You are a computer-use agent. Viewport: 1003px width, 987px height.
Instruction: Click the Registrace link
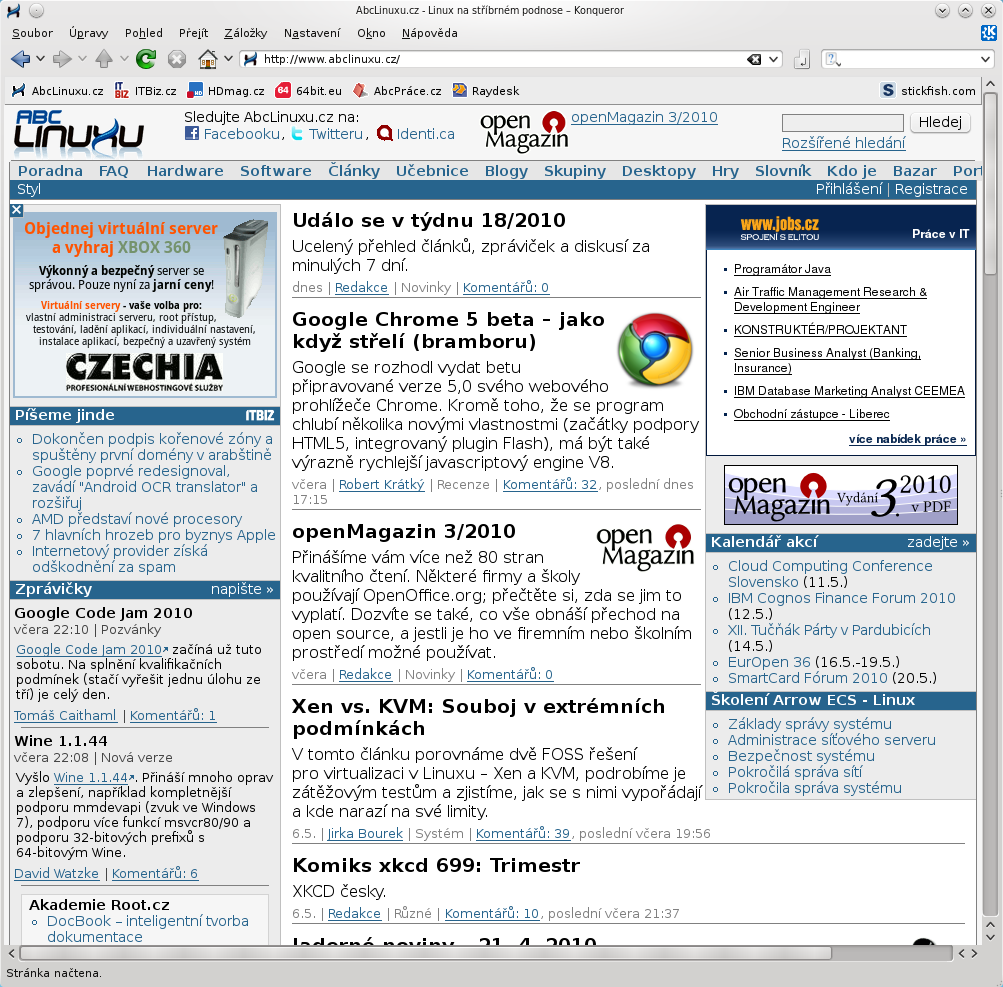(931, 189)
